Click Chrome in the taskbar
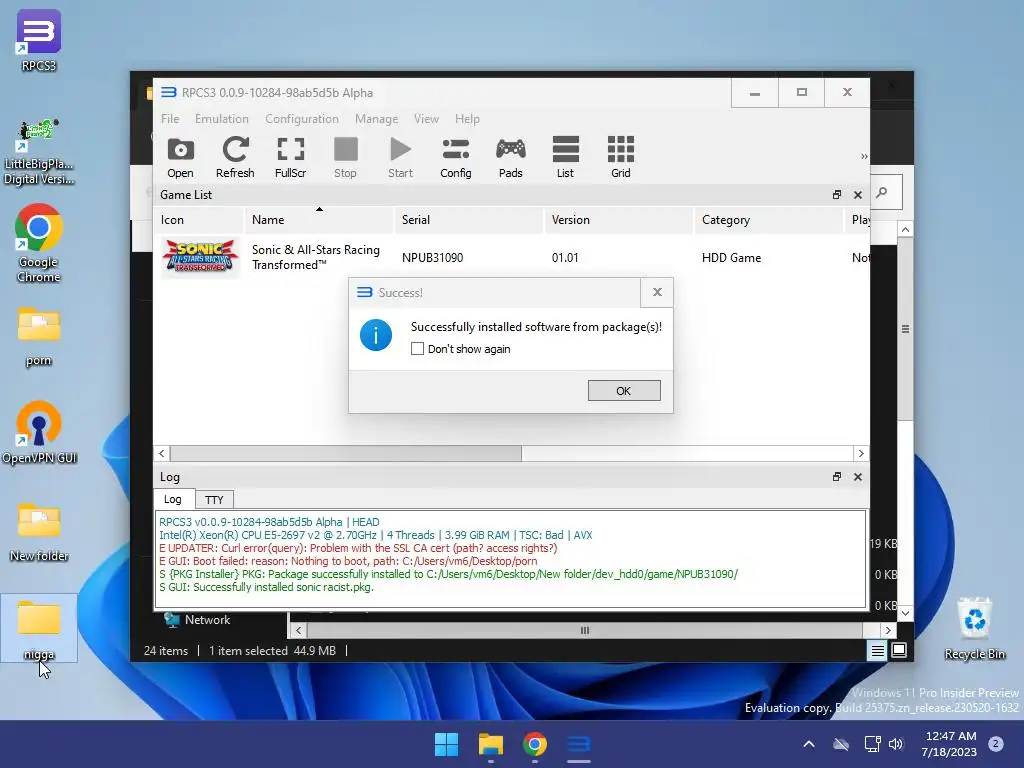Image resolution: width=1024 pixels, height=768 pixels. [x=535, y=744]
